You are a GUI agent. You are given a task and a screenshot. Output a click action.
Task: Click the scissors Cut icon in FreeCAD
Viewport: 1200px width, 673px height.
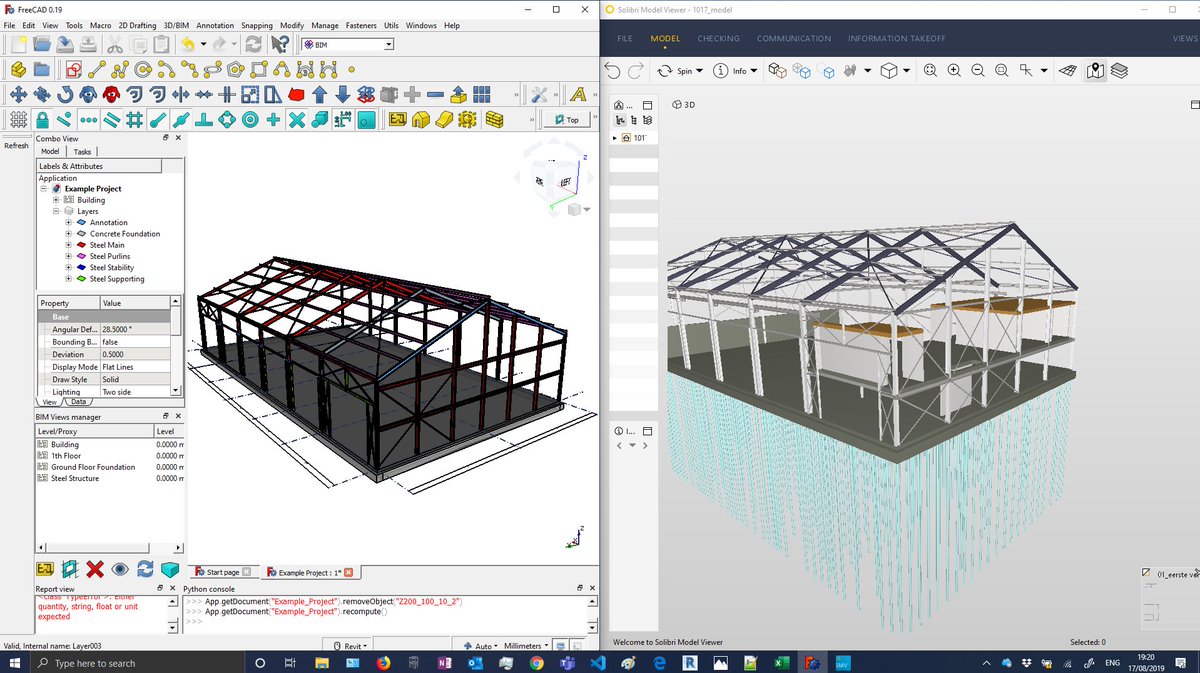[114, 44]
